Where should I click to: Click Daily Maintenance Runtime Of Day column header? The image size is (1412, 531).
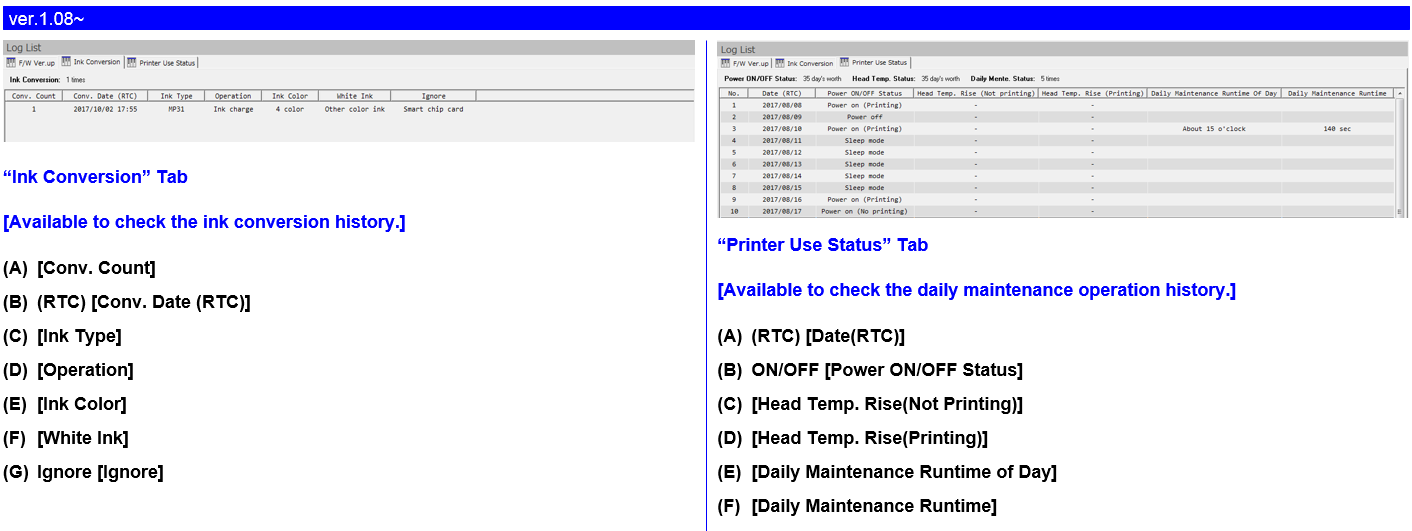1214,93
